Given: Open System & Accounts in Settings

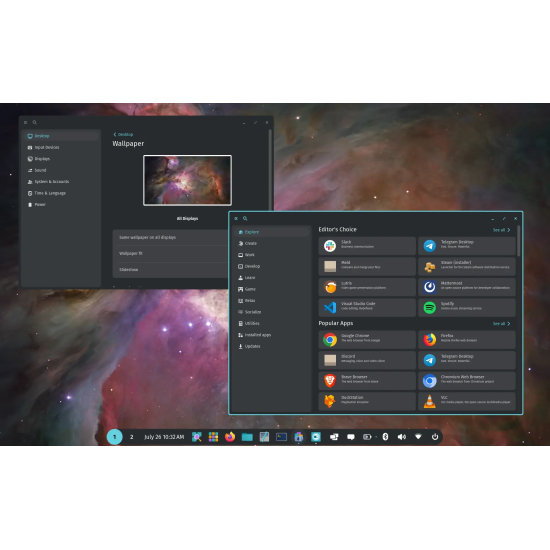Looking at the screenshot, I should [x=61, y=182].
